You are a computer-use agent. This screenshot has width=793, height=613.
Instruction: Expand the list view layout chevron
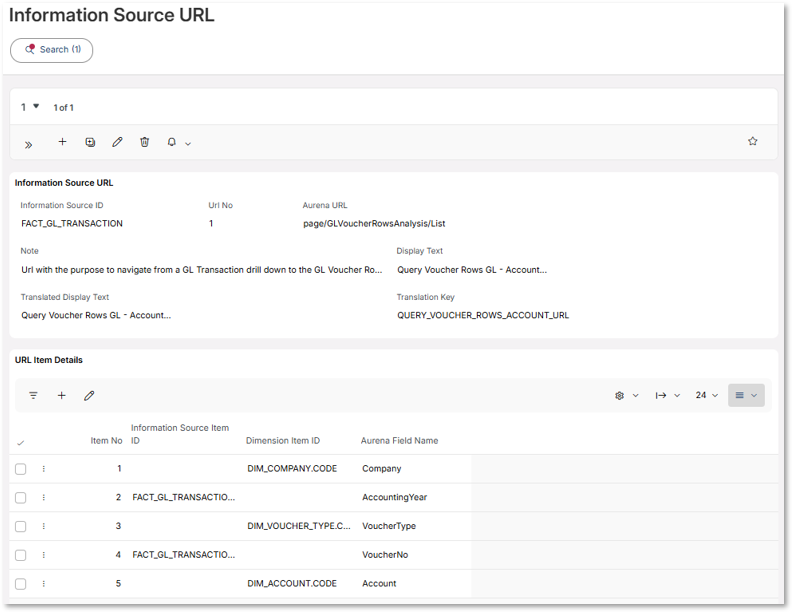point(754,396)
